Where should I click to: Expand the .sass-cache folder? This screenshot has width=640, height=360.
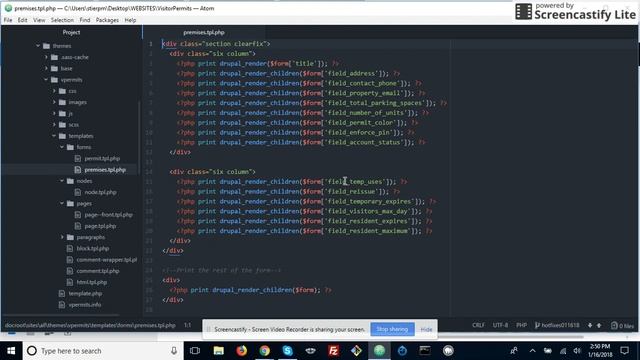46,57
